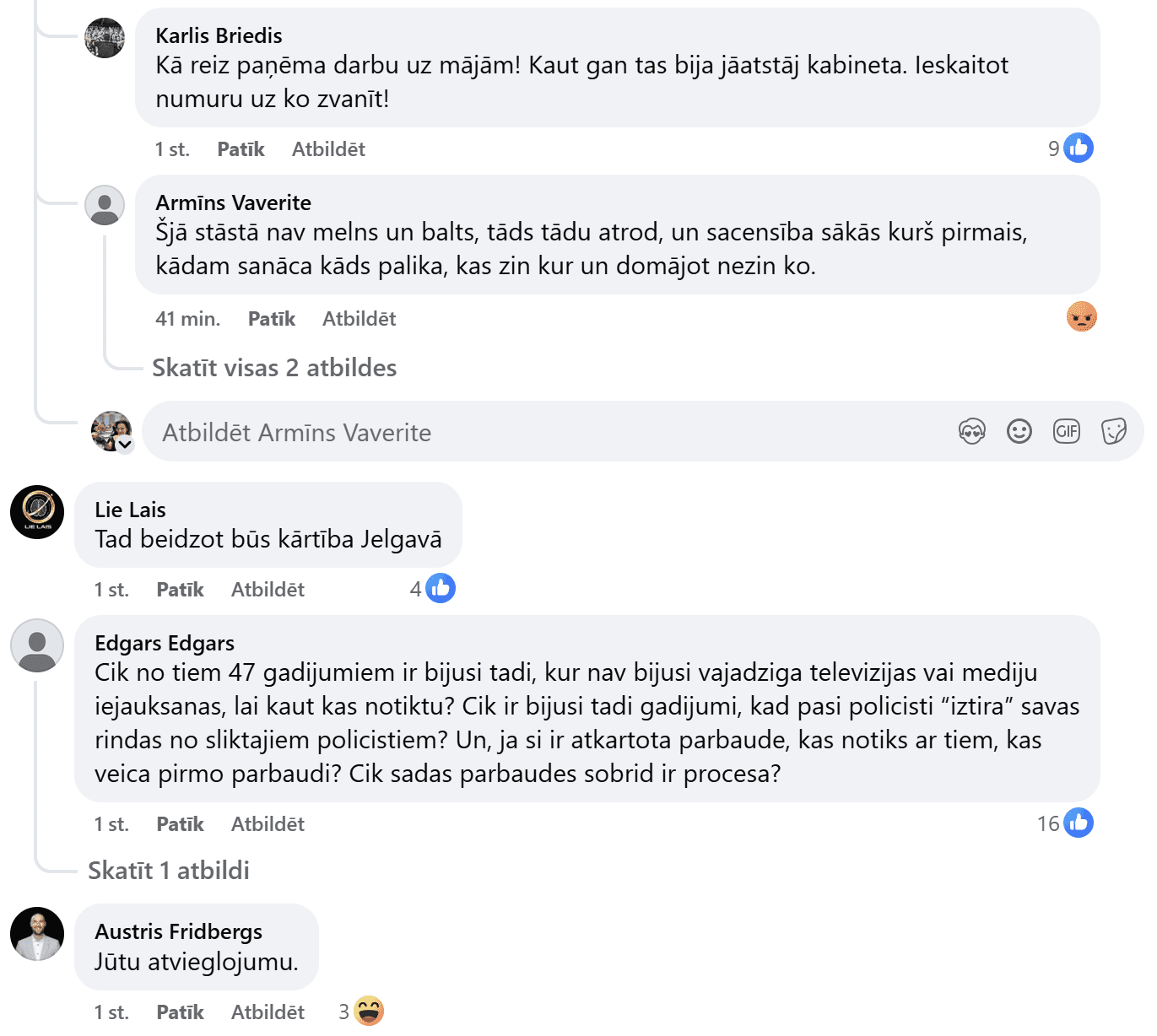
Task: Click angry reaction on Armīns Vaverite comment
Action: pos(1081,317)
